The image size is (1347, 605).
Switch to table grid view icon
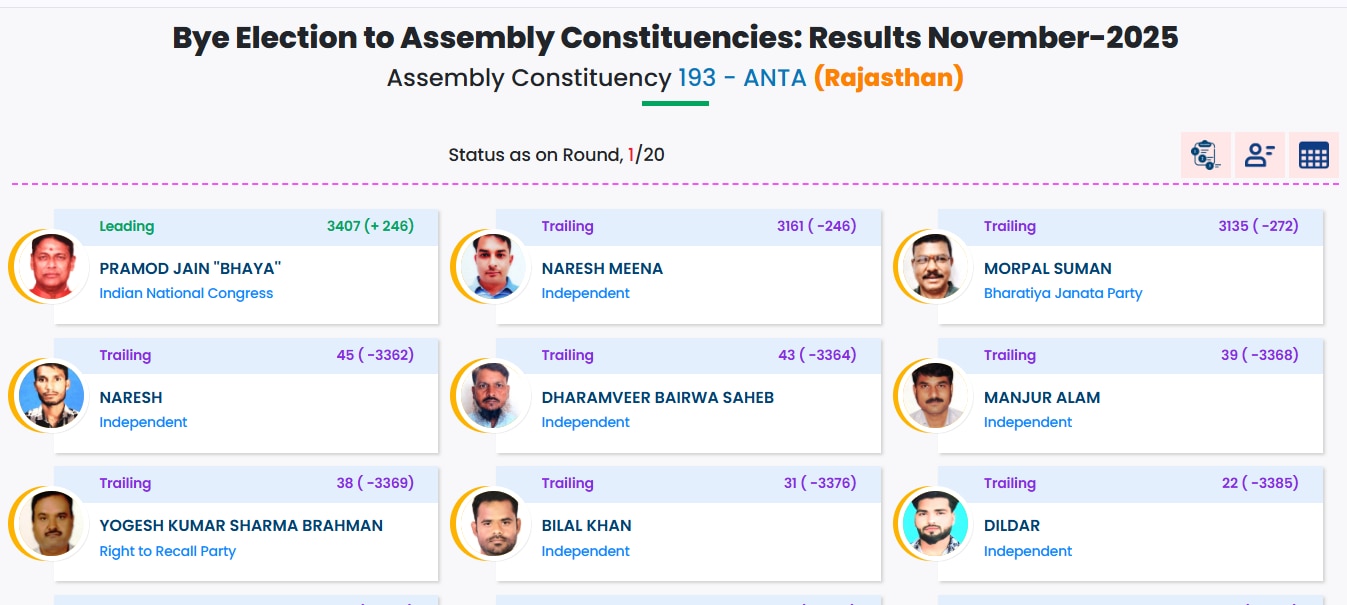pyautogui.click(x=1313, y=155)
